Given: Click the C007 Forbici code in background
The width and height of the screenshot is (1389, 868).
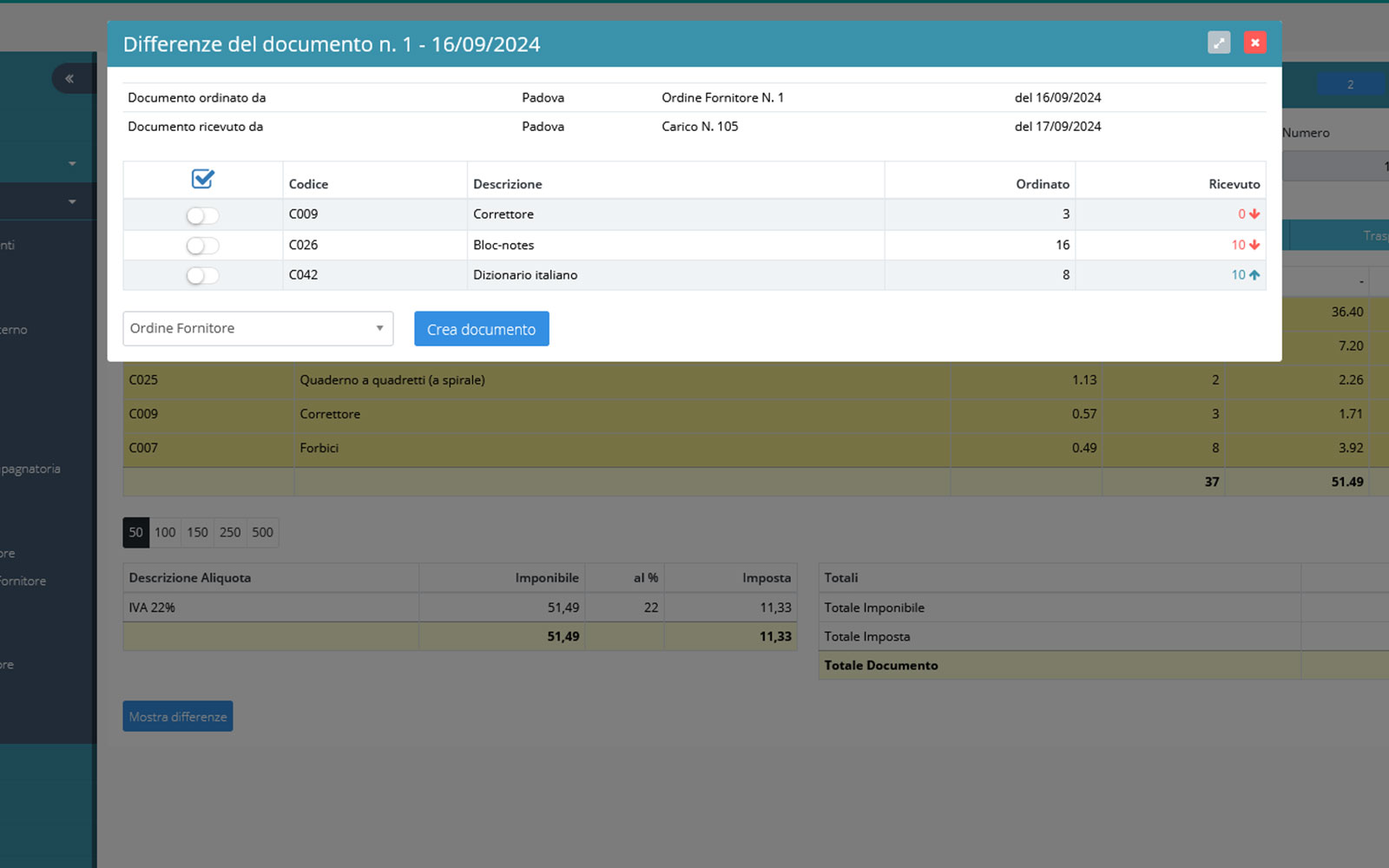Looking at the screenshot, I should [x=143, y=448].
